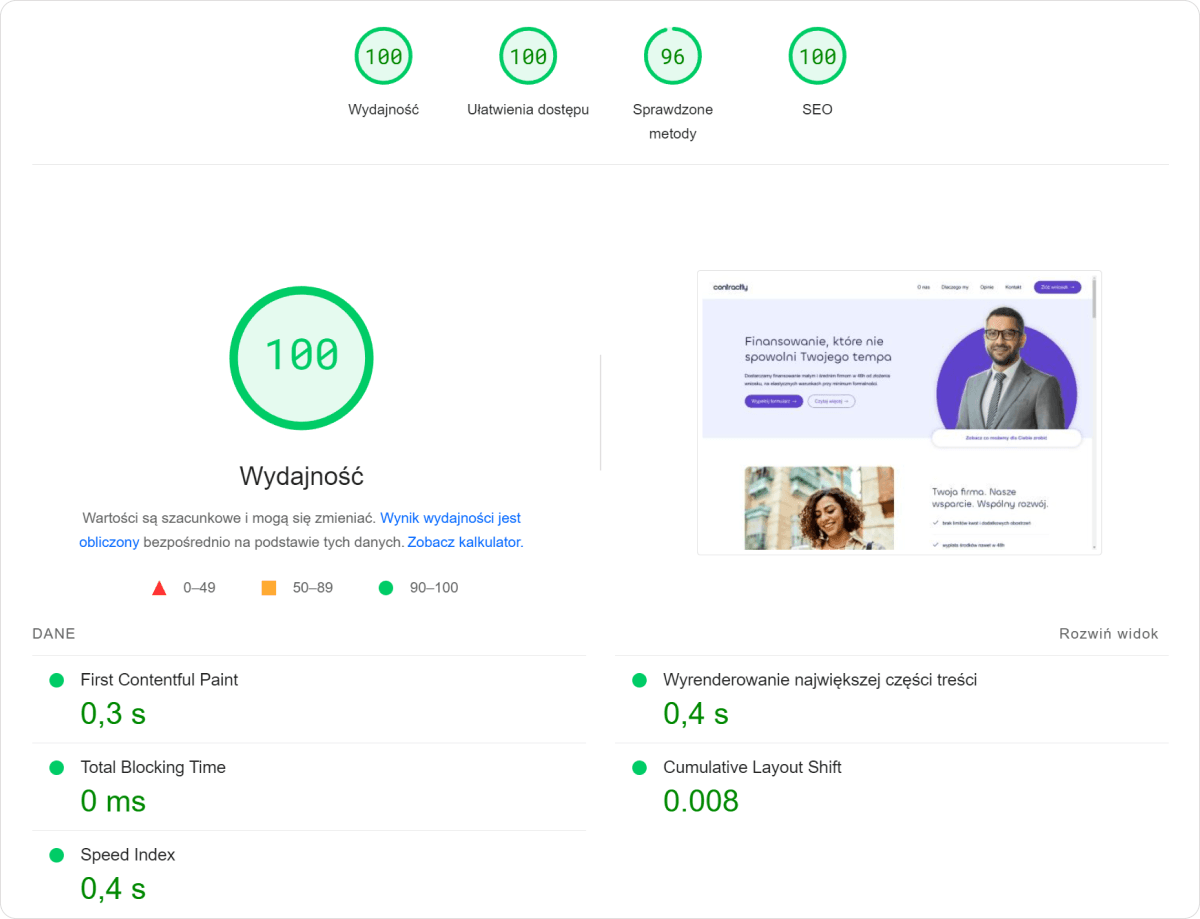Expand the metrics view with Rozwiń widok

(x=1108, y=634)
